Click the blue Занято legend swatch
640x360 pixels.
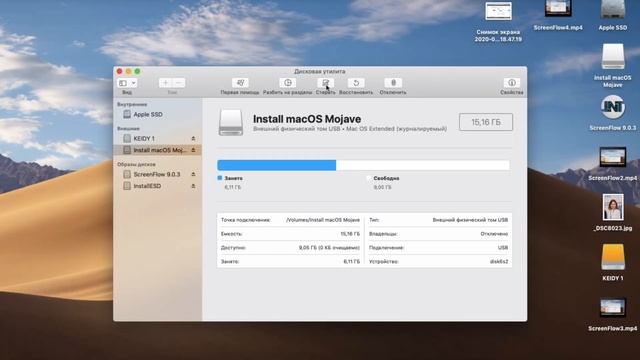[220, 178]
